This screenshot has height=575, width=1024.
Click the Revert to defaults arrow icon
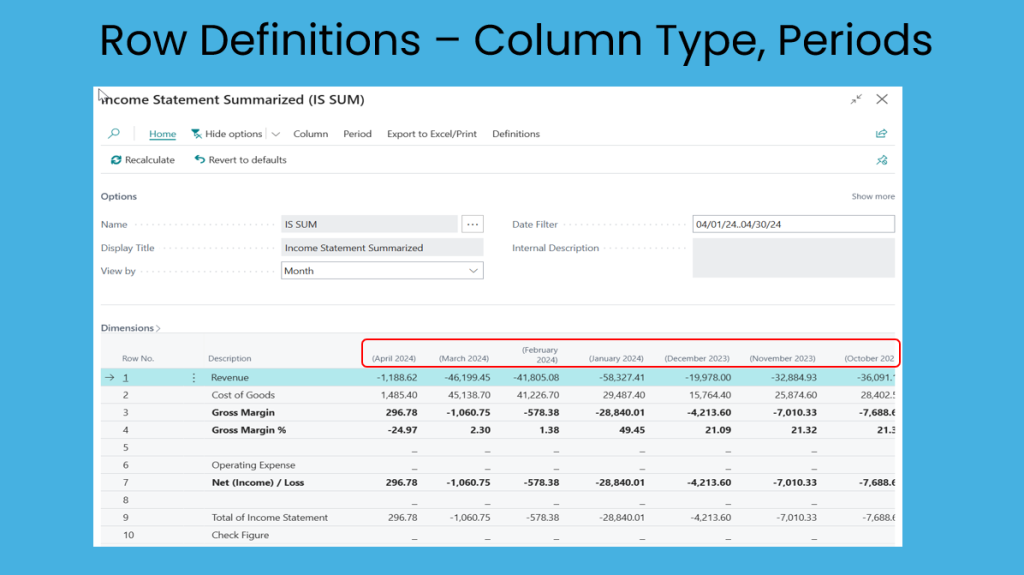tap(200, 160)
